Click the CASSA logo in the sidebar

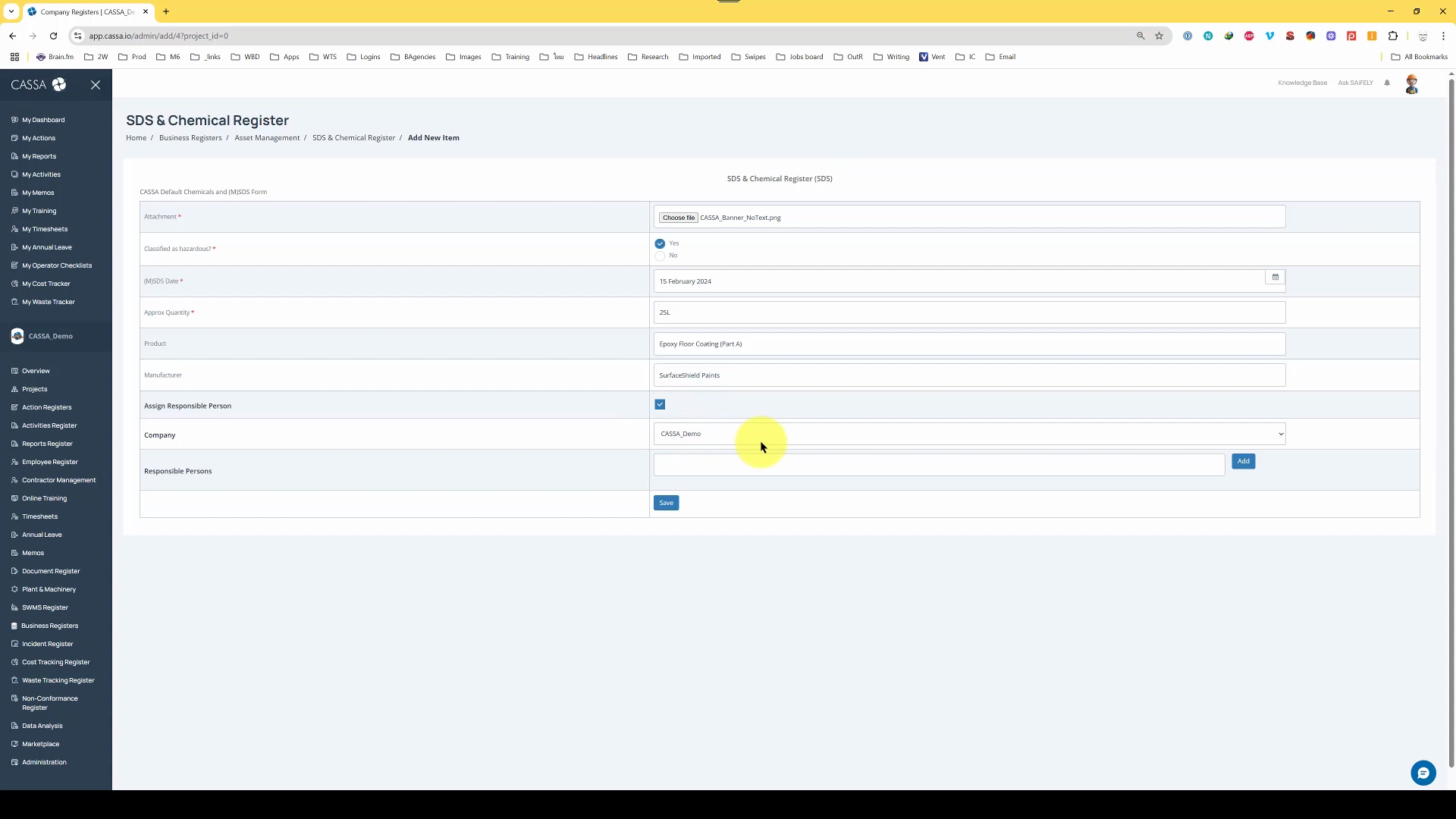(38, 85)
